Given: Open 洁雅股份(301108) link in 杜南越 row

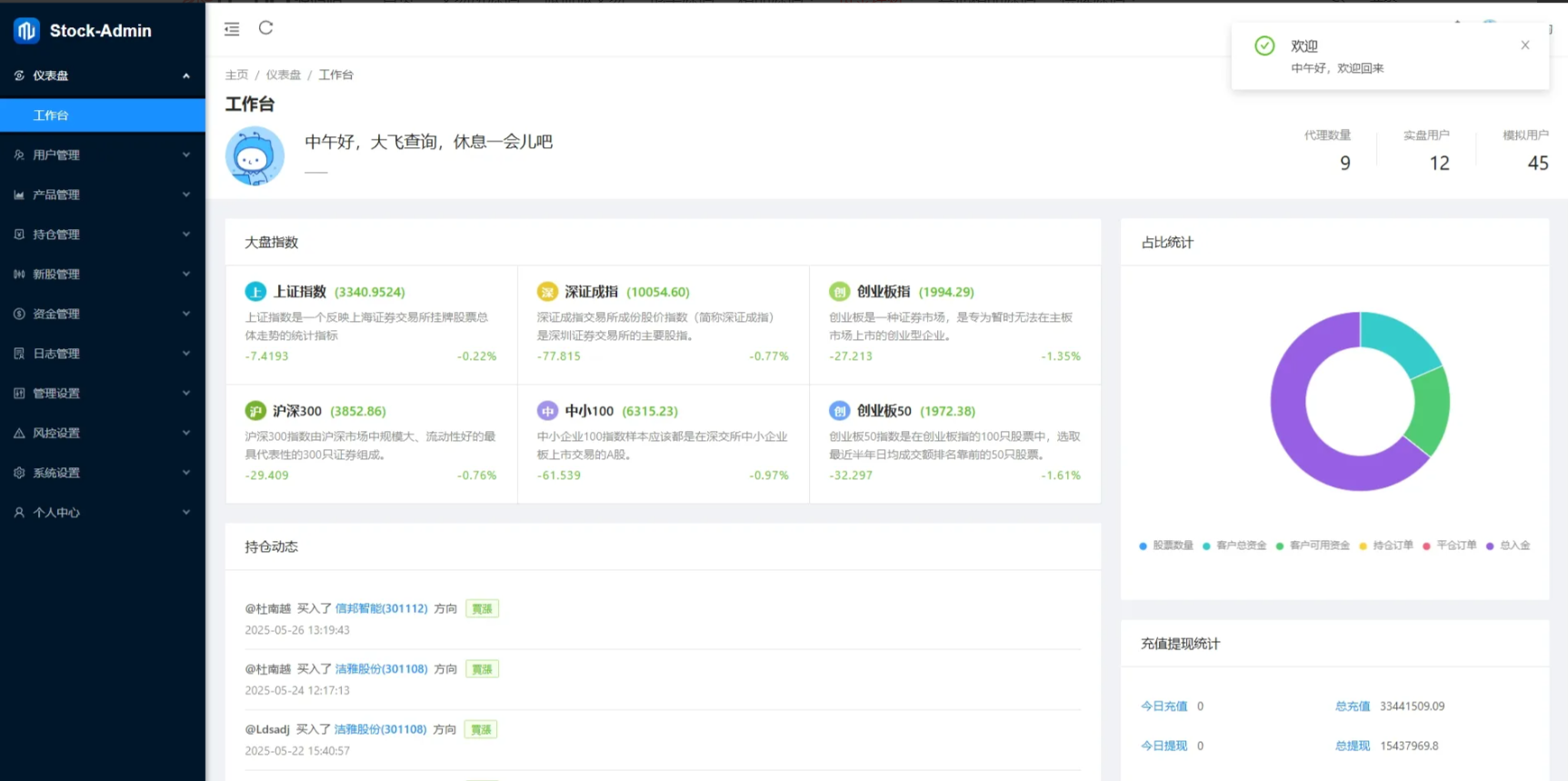Looking at the screenshot, I should 381,669.
